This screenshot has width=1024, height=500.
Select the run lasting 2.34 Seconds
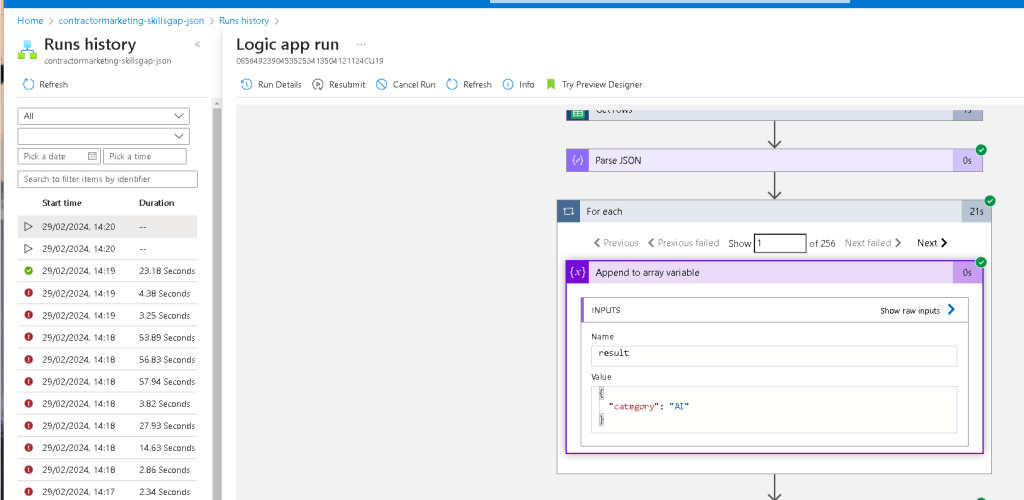coord(107,492)
